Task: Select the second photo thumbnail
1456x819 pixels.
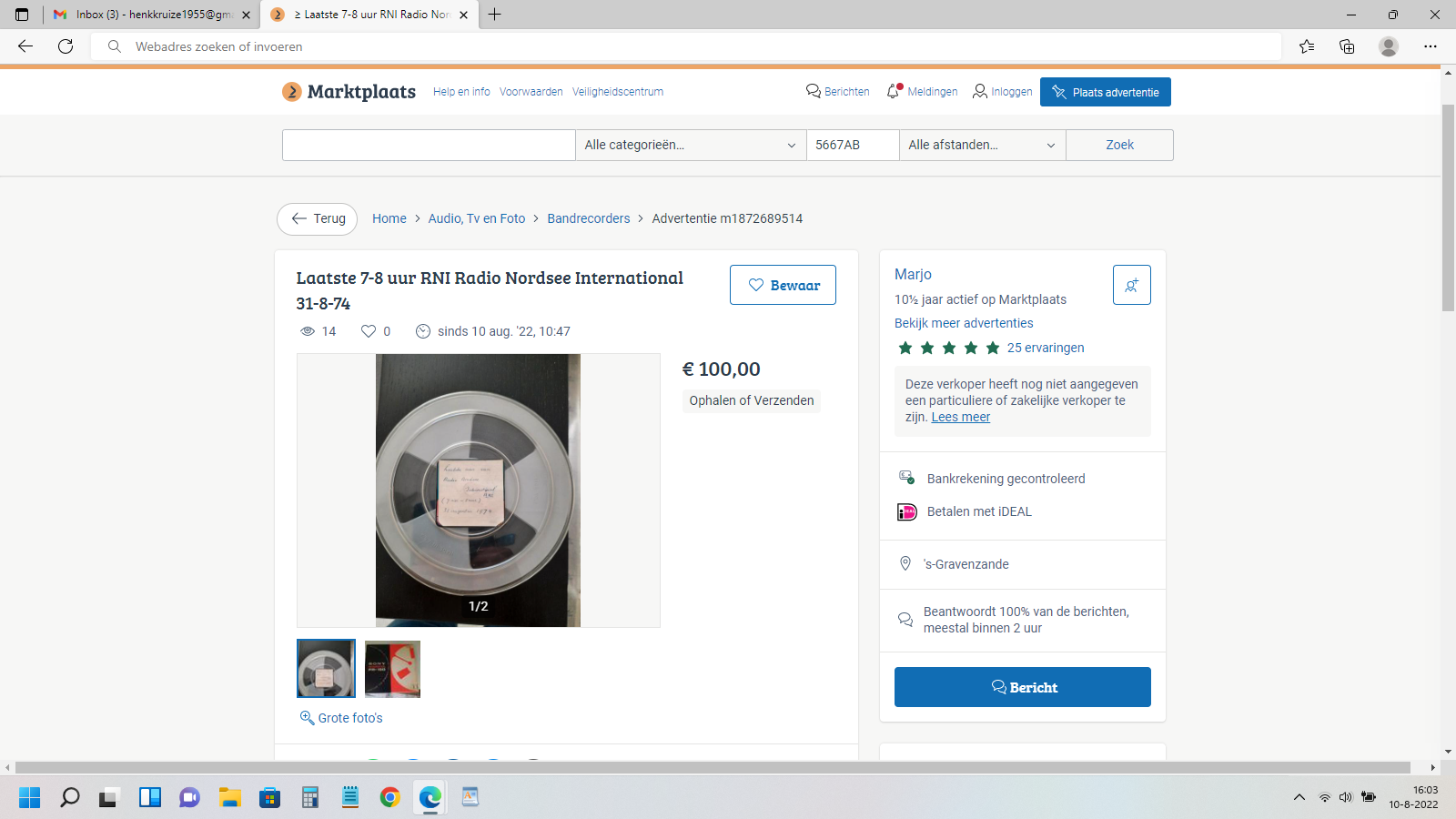Action: coord(392,669)
